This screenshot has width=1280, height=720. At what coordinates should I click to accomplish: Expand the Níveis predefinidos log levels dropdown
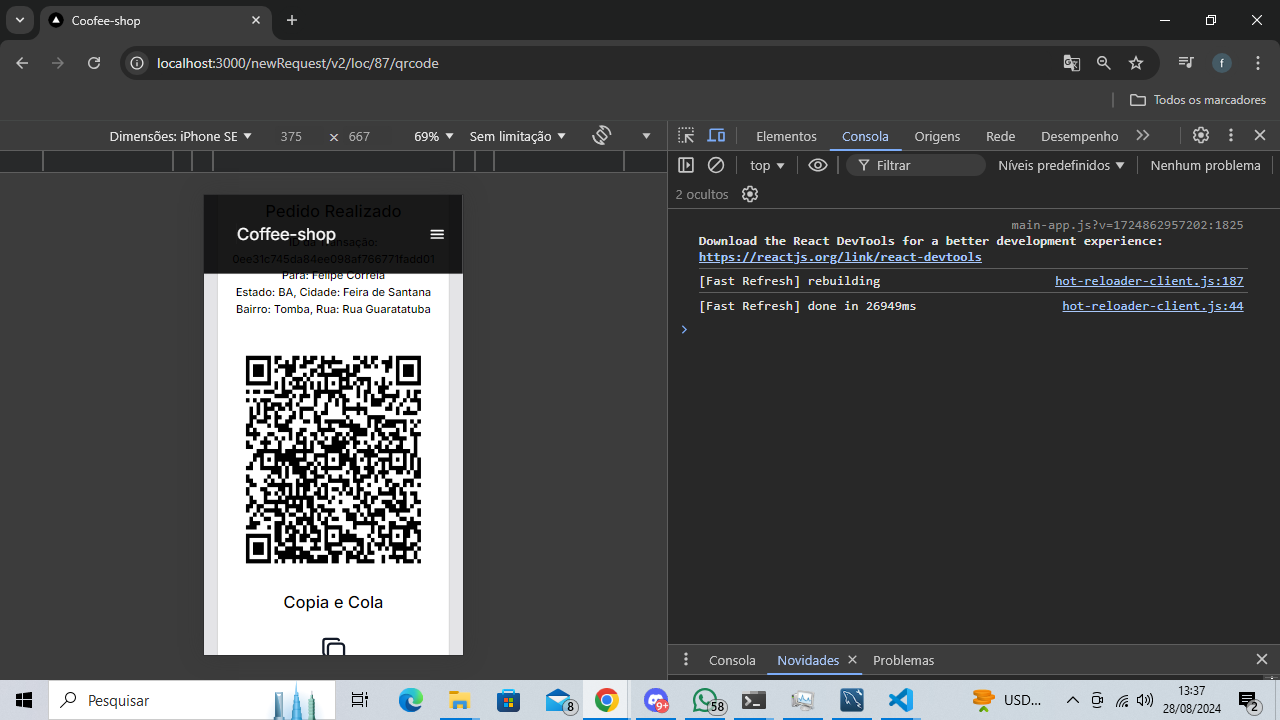(1061, 165)
